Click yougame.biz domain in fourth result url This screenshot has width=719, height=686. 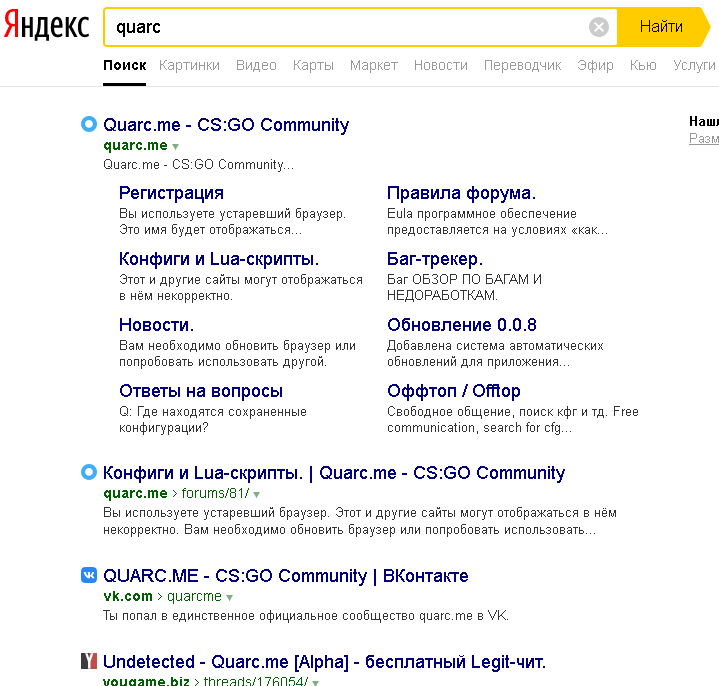pyautogui.click(x=146, y=681)
